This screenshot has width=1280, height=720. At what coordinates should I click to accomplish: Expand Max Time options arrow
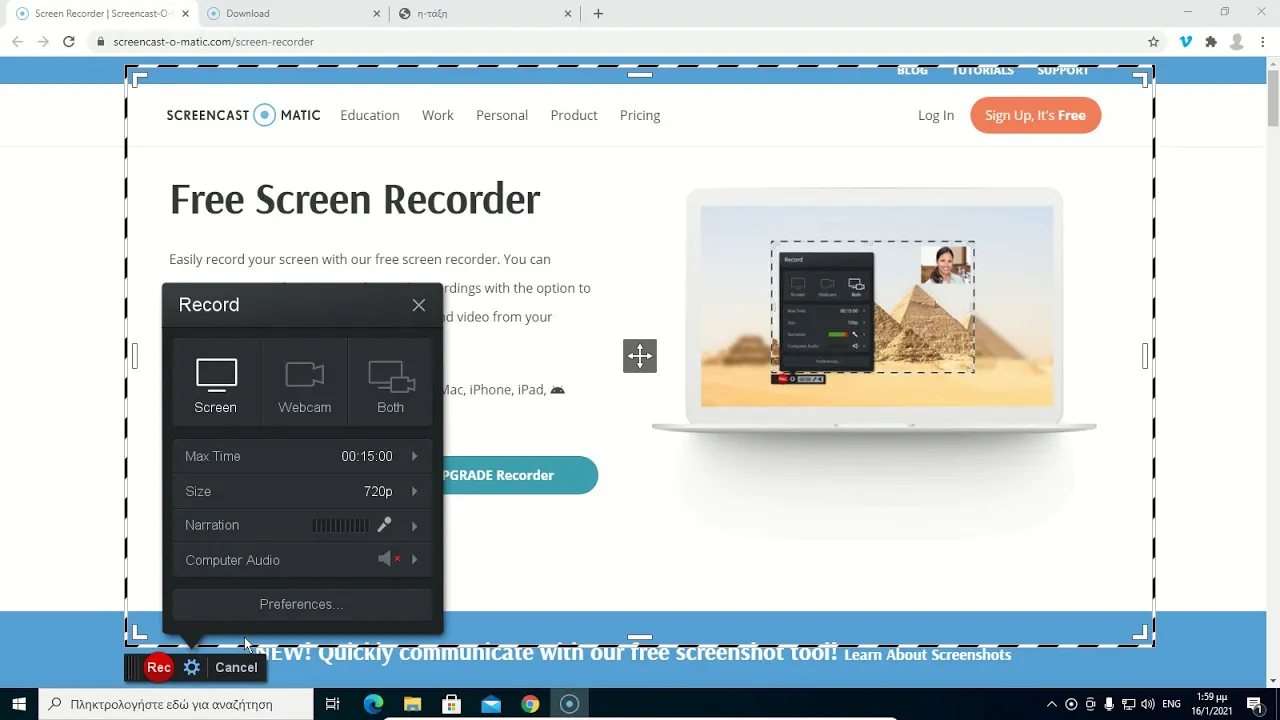tap(414, 456)
